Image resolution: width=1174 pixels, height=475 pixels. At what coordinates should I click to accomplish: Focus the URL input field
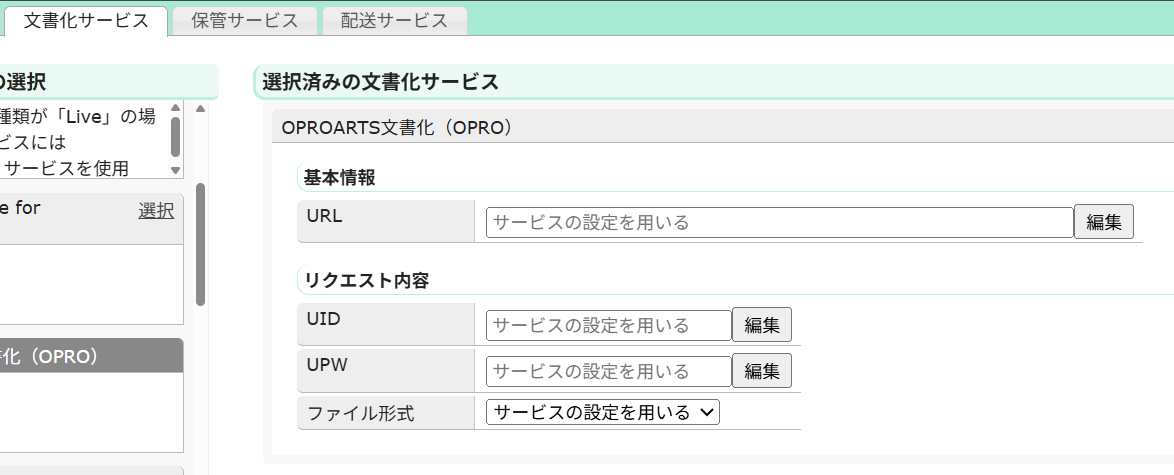779,223
